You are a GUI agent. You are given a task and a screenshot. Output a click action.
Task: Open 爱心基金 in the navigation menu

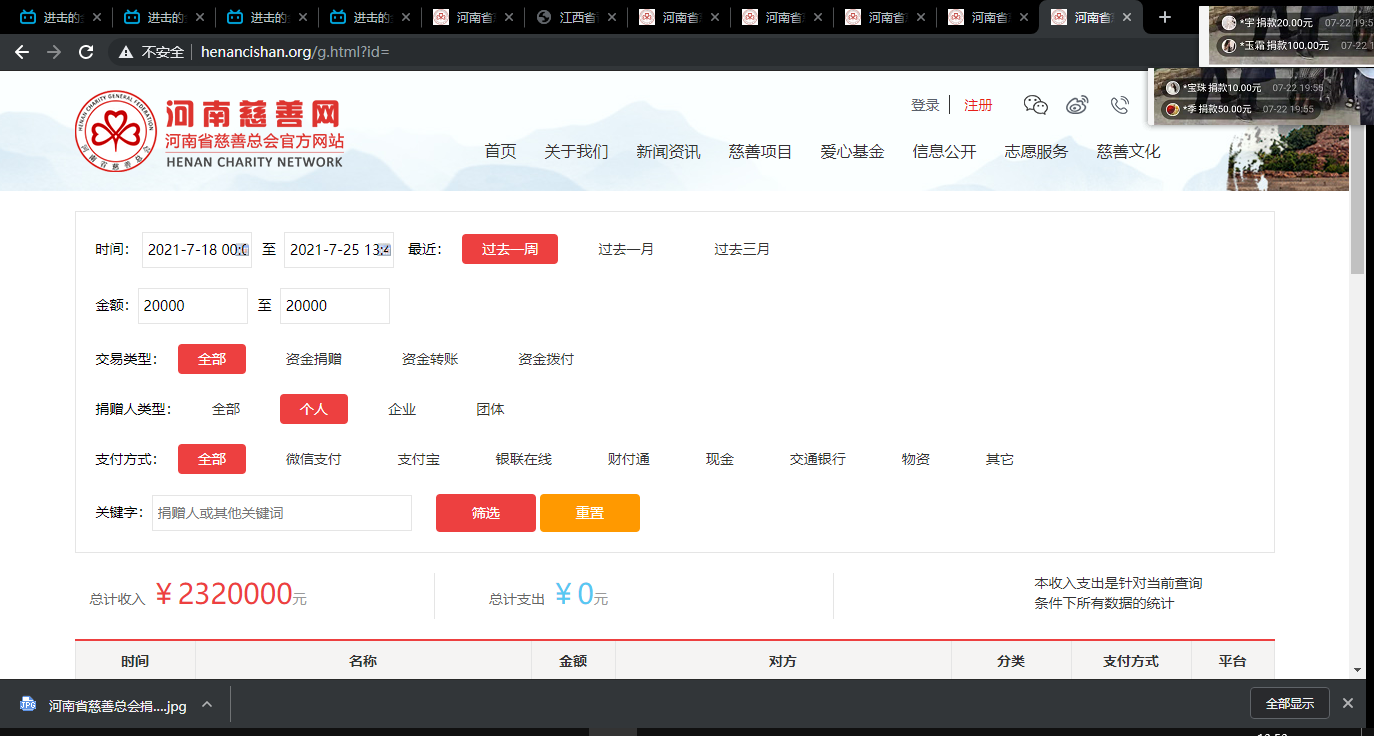(x=853, y=152)
